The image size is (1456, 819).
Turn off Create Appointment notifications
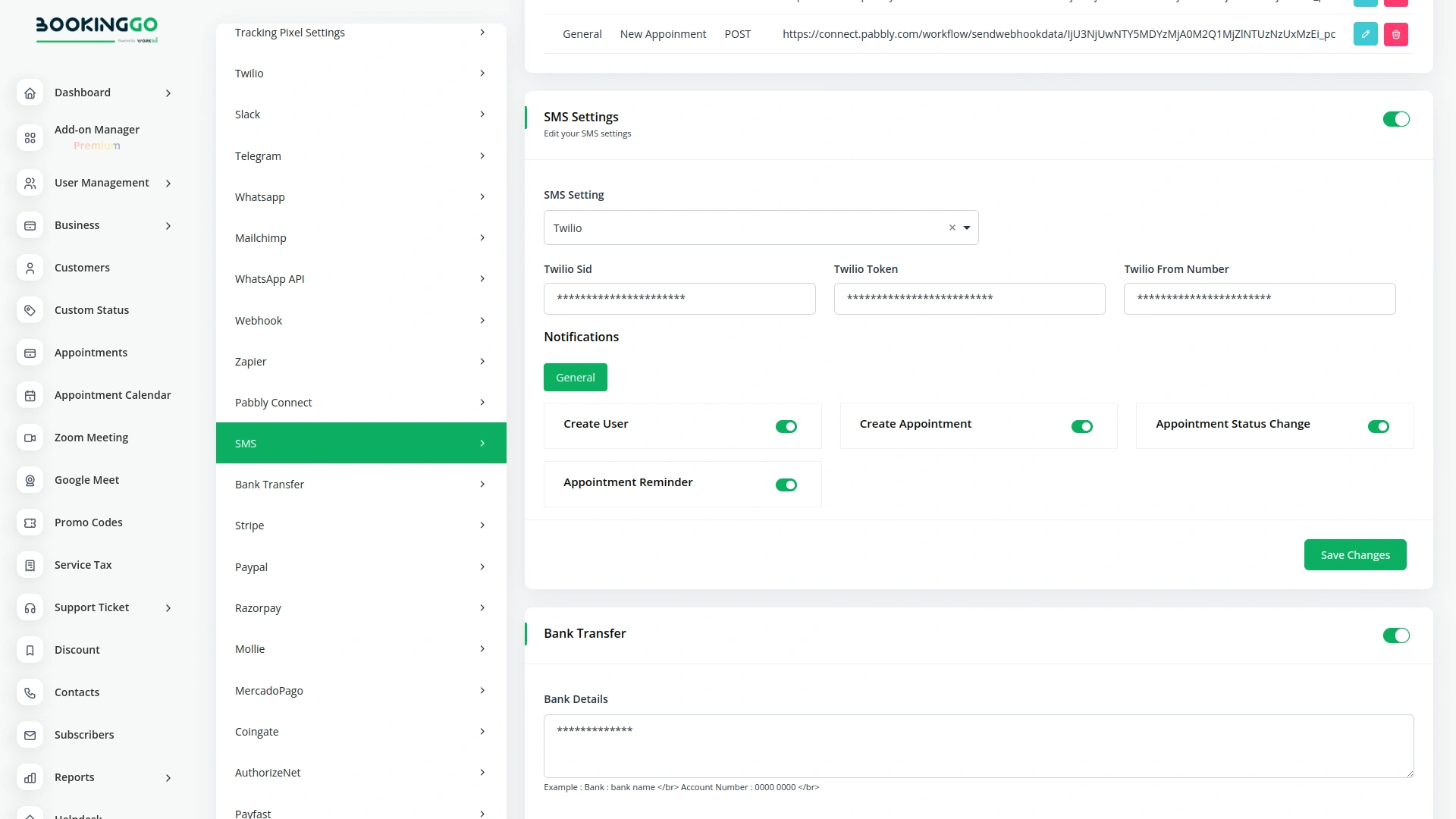(x=1082, y=426)
